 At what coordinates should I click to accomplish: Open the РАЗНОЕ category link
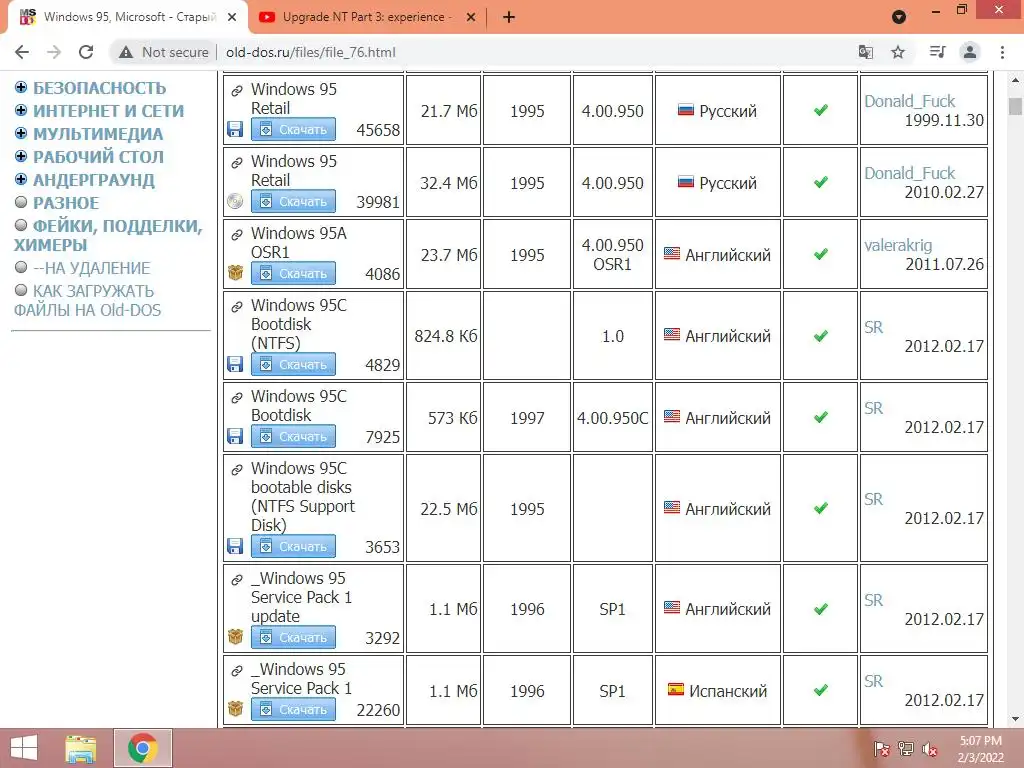66,203
